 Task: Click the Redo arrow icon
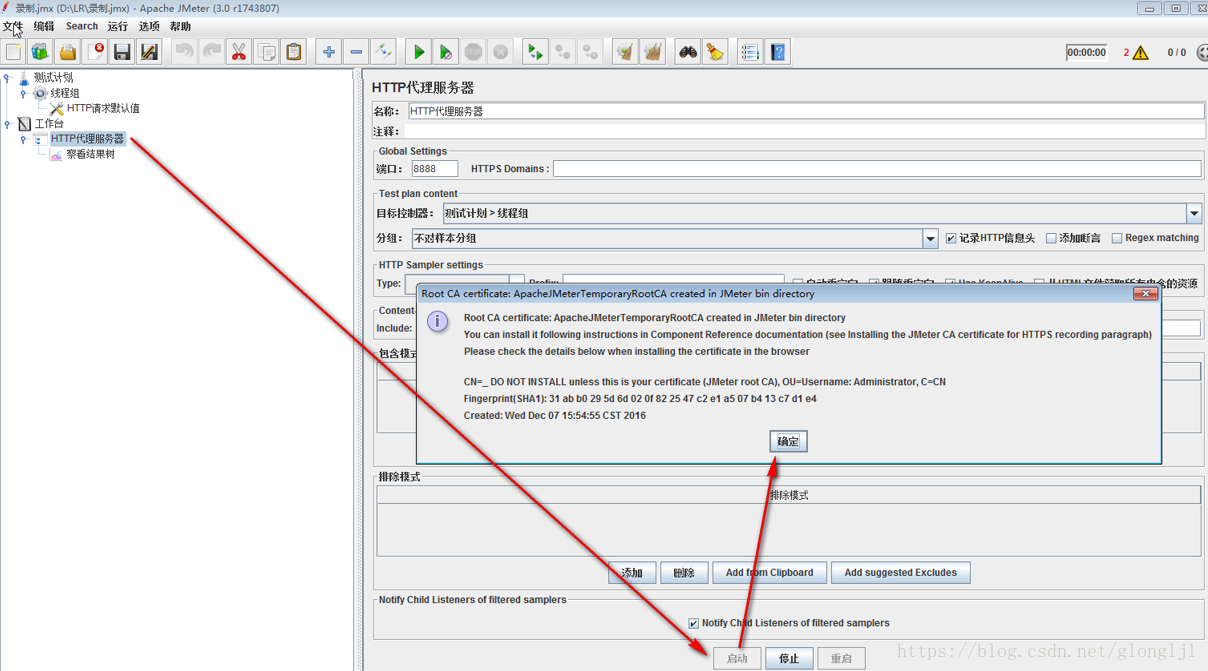click(211, 52)
